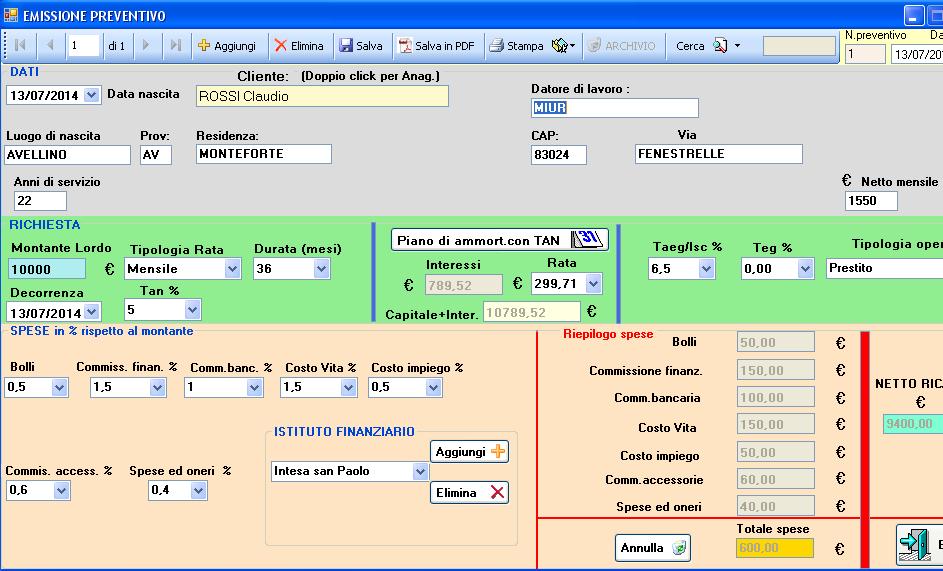This screenshot has height=571, width=943.
Task: Click the Cliente field ROSSI Claudio
Action: tap(322, 96)
